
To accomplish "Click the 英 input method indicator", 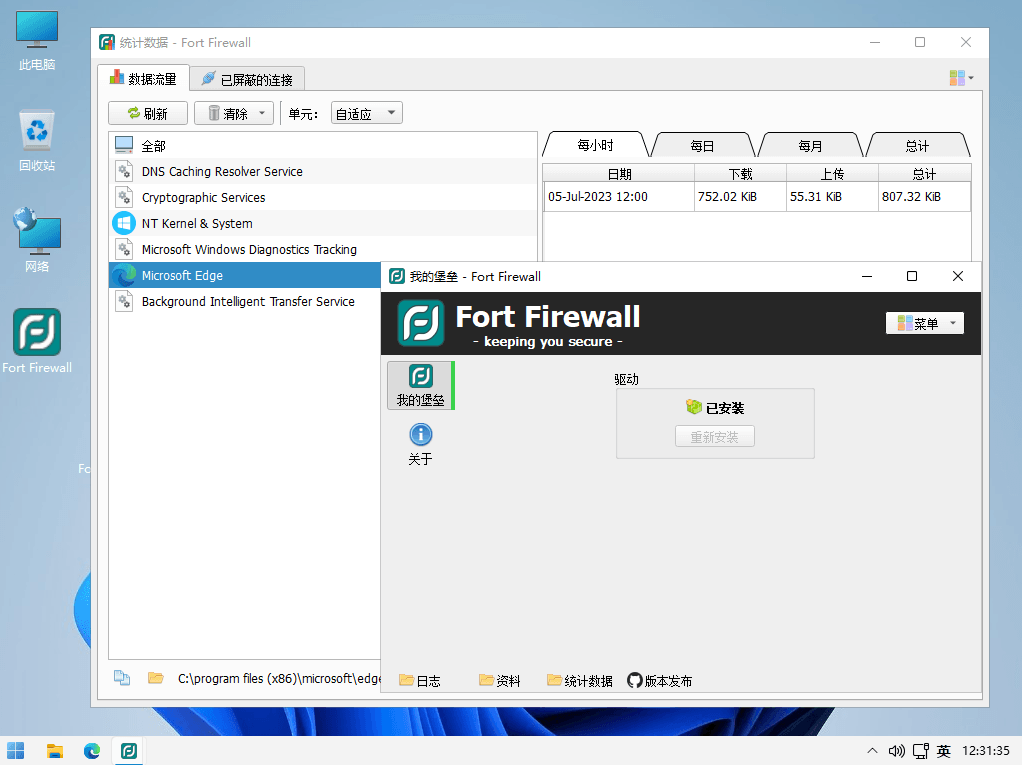I will [x=943, y=751].
